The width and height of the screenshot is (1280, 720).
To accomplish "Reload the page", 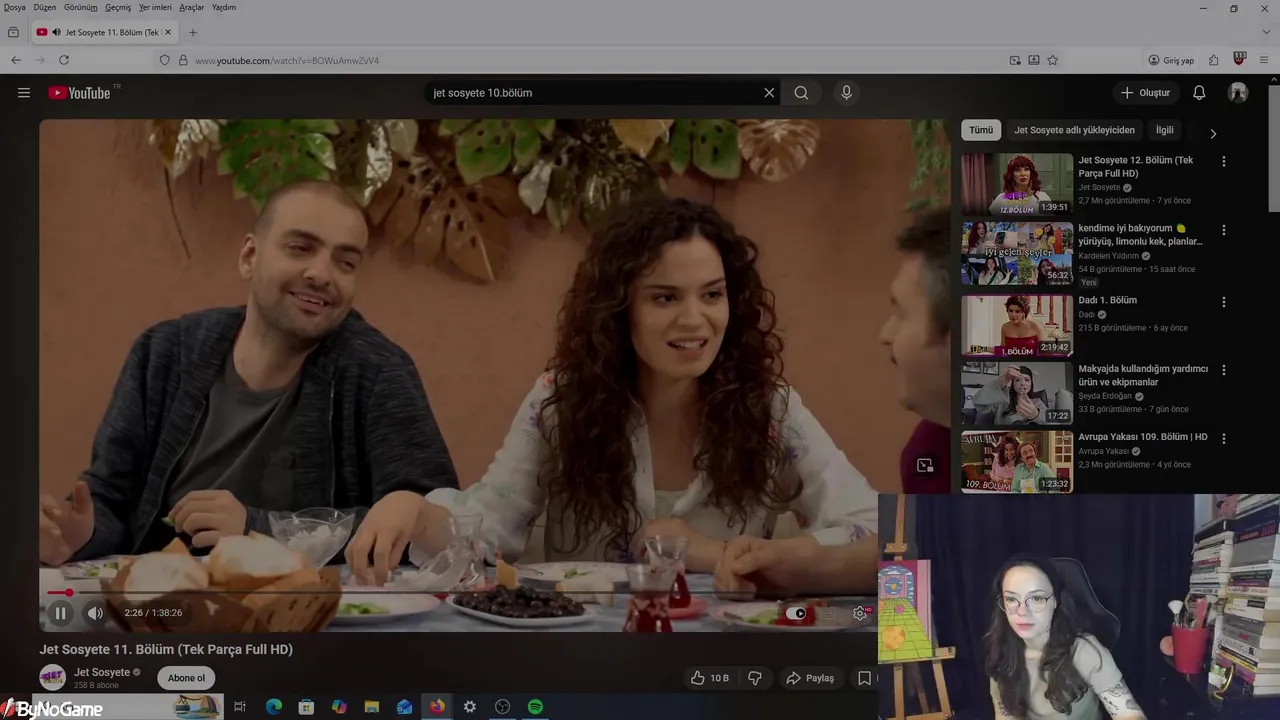I will 64,60.
